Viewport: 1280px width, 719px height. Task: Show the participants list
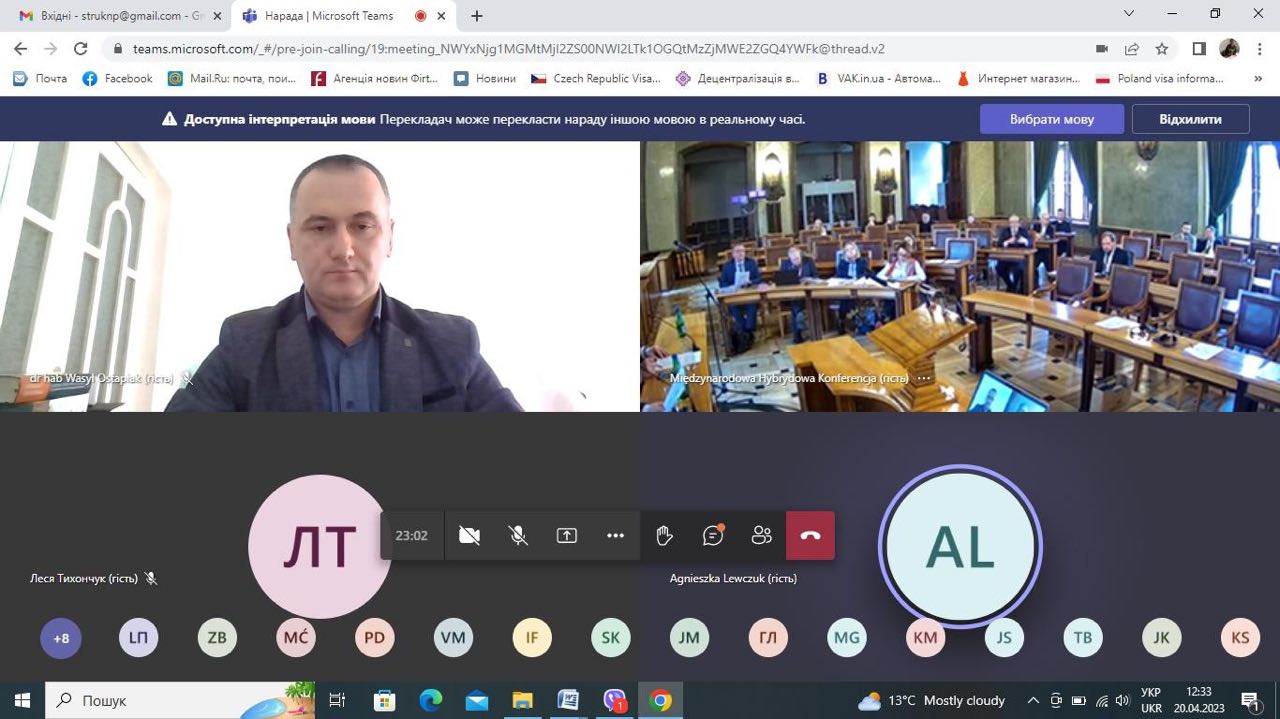(x=761, y=536)
